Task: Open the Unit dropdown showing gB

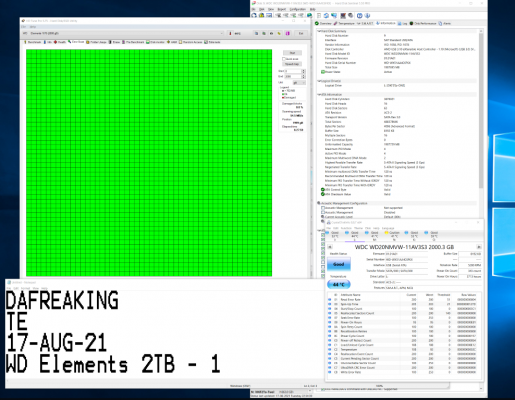Action: tap(299, 82)
